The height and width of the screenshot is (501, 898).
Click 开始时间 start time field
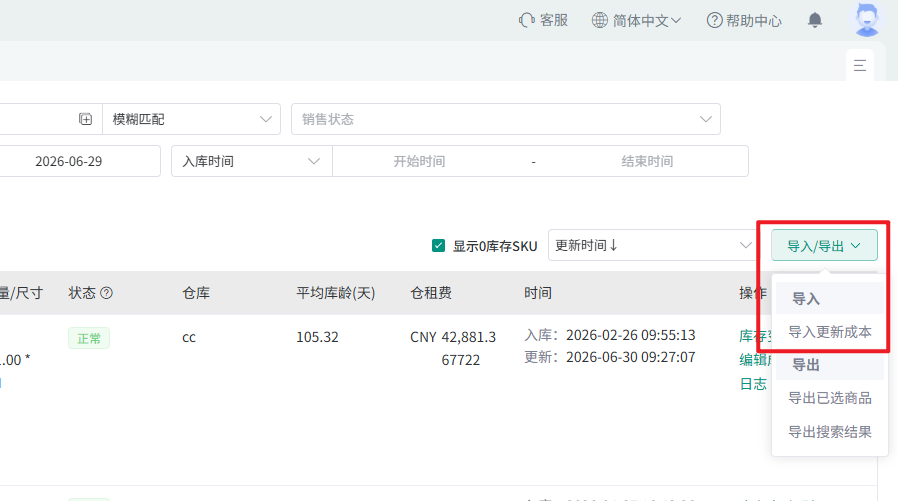(419, 161)
